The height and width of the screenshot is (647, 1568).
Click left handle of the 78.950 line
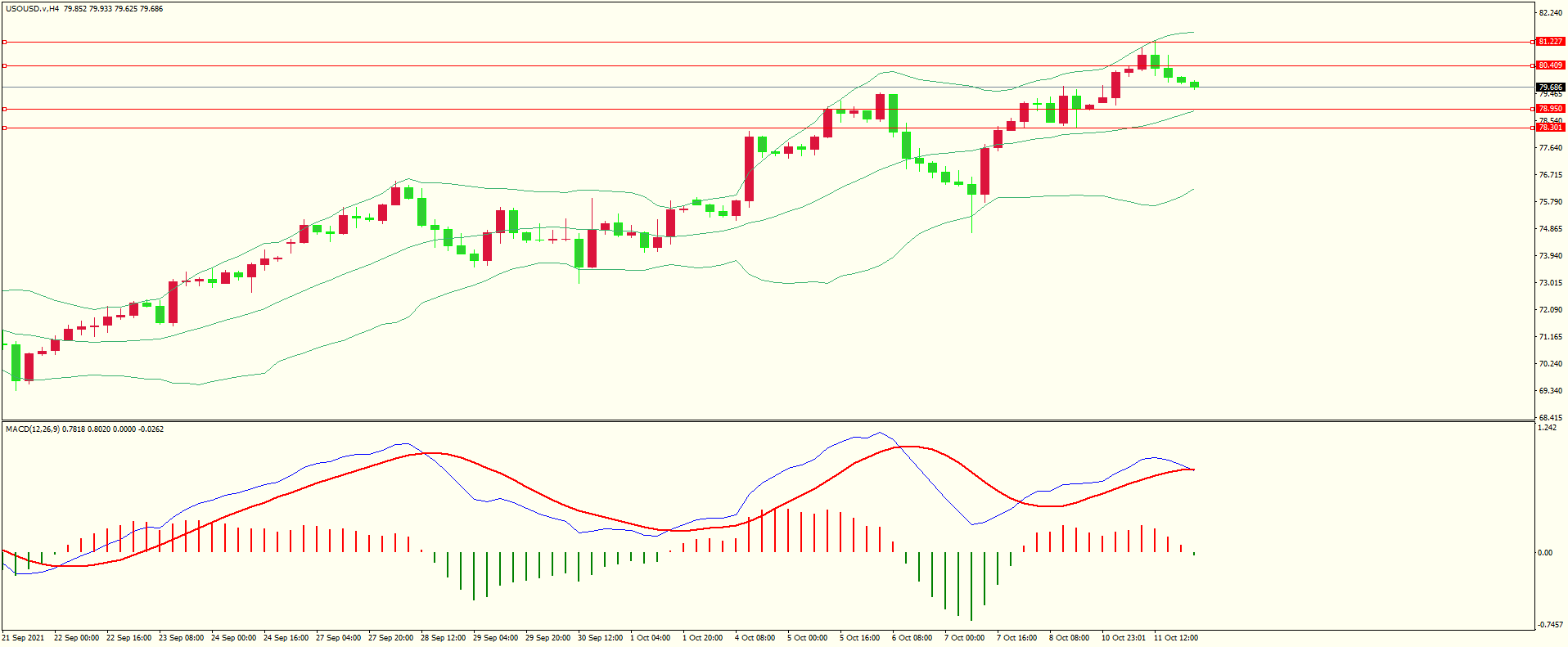pos(4,109)
